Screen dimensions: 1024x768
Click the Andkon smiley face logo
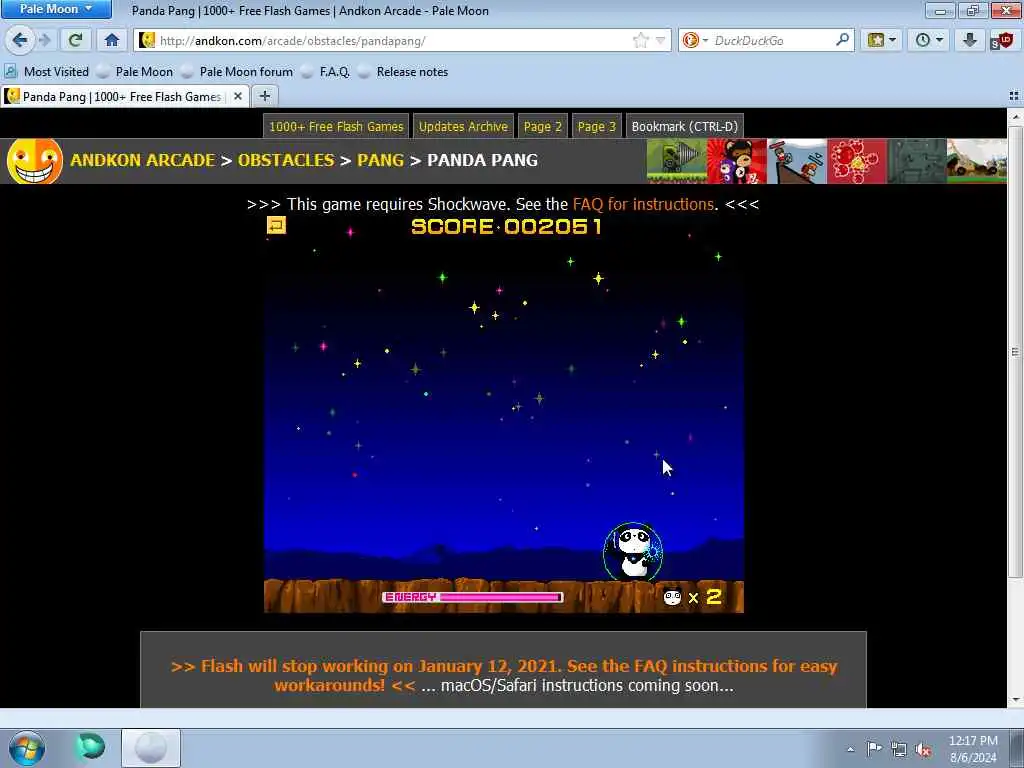click(x=35, y=161)
